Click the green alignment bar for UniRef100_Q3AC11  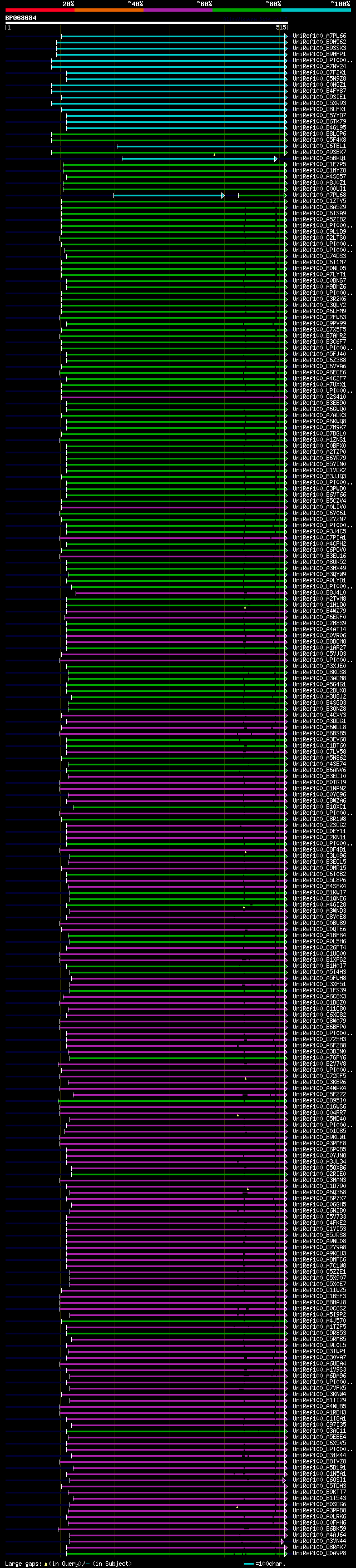(x=176, y=1431)
